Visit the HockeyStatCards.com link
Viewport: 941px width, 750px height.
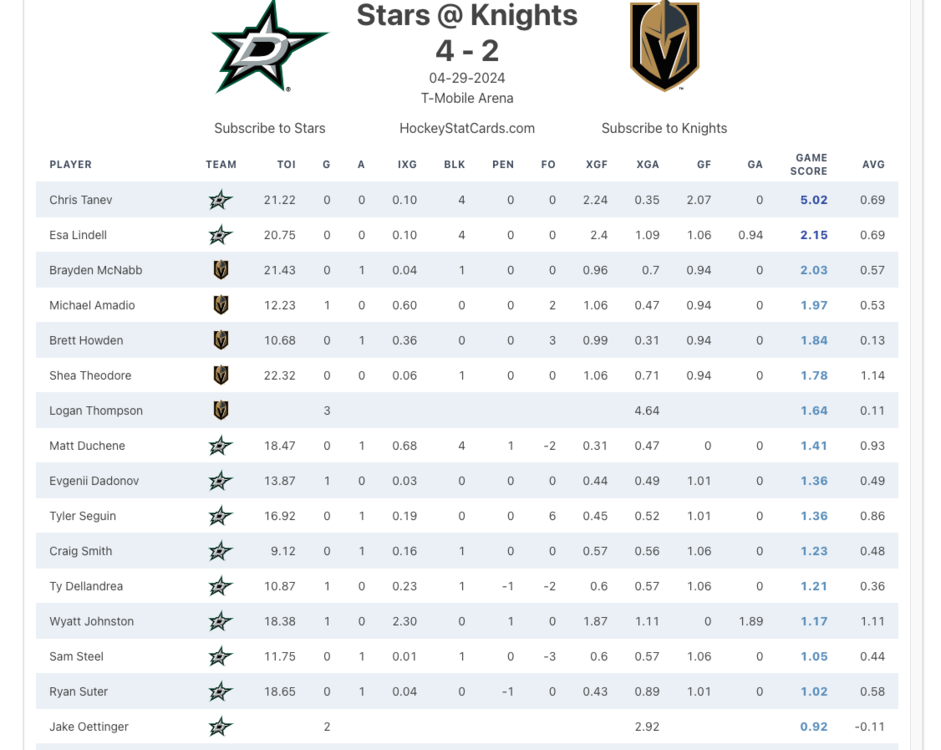pyautogui.click(x=467, y=128)
